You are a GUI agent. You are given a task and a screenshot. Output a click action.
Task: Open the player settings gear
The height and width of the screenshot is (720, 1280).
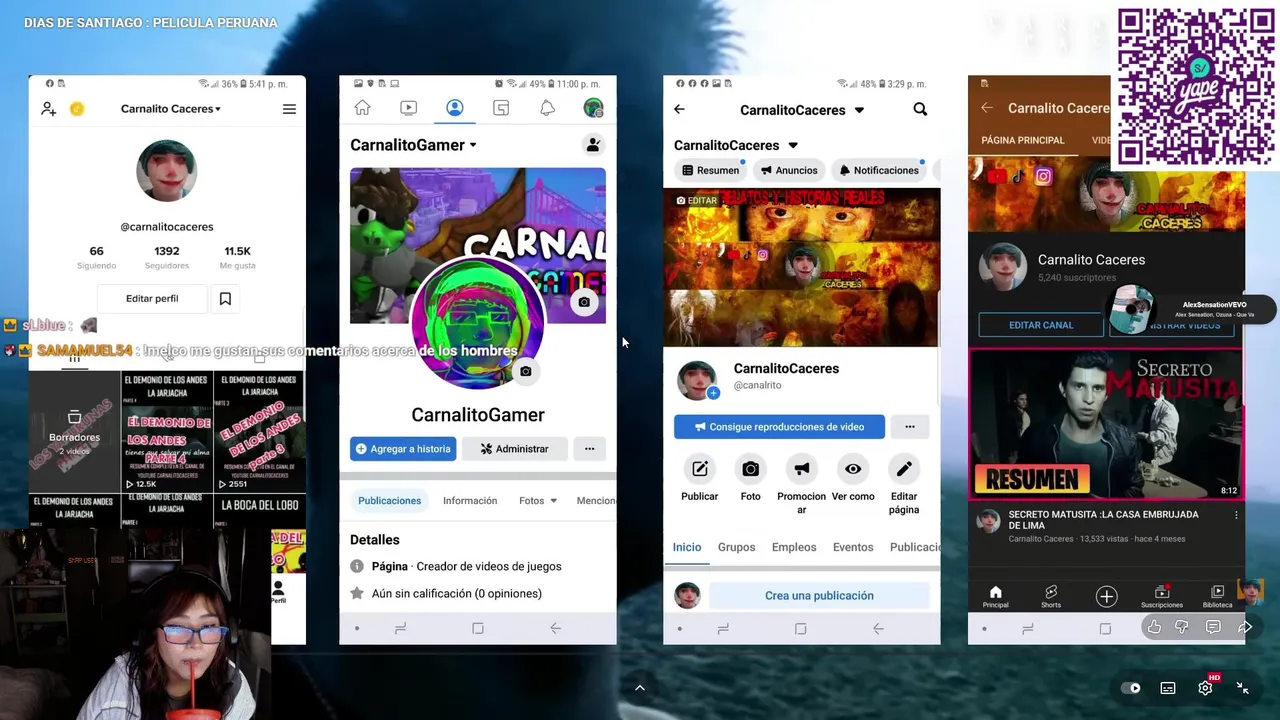pyautogui.click(x=1206, y=688)
